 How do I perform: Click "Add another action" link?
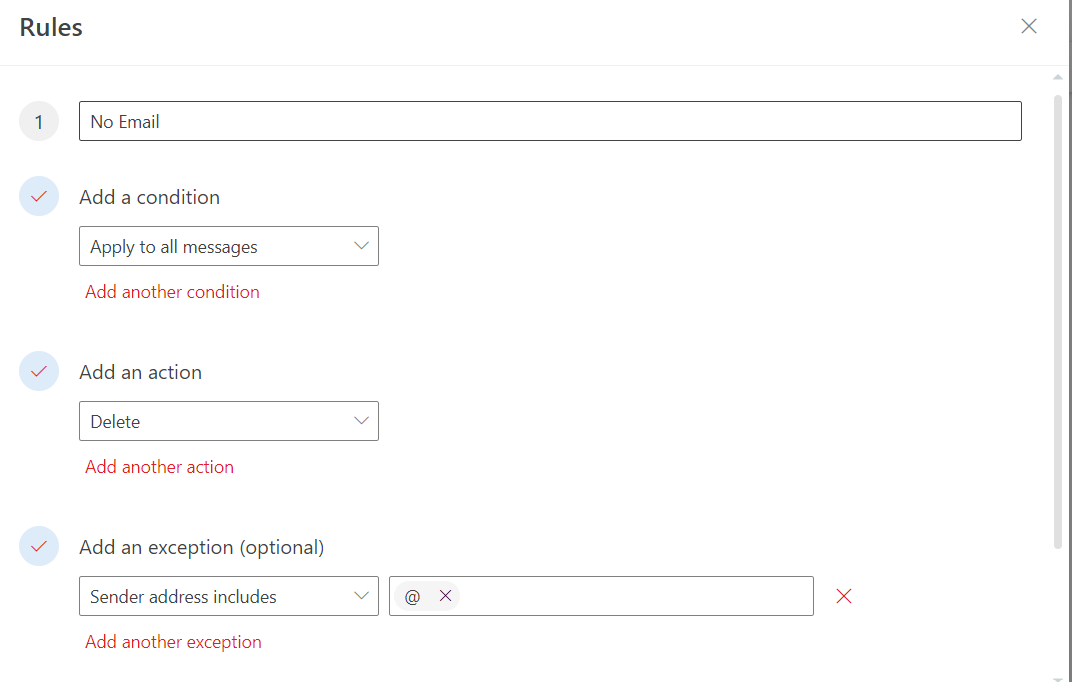159,467
